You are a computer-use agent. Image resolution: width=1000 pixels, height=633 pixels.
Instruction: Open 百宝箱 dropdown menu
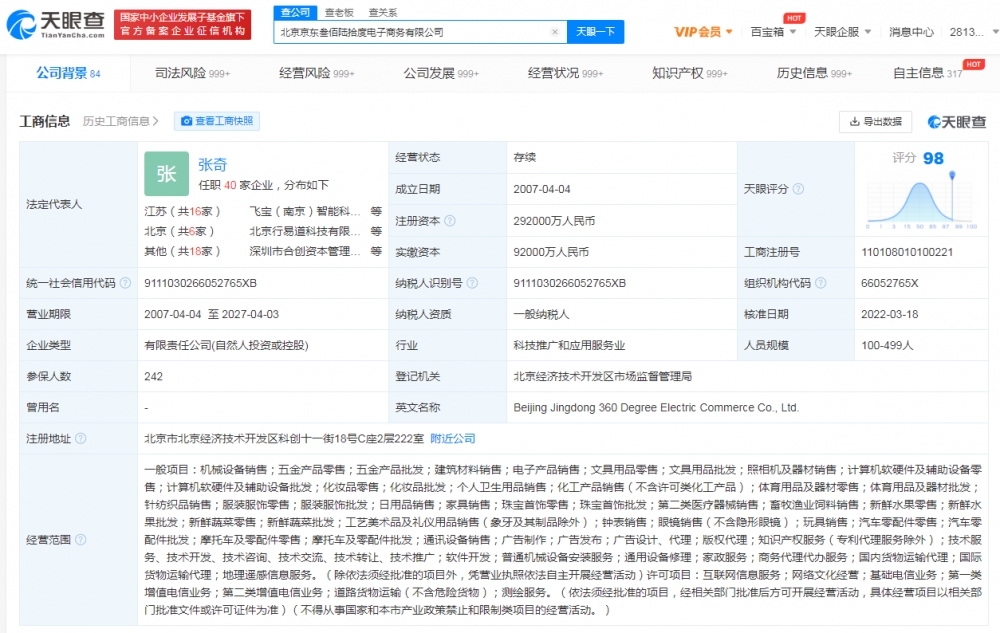click(773, 32)
